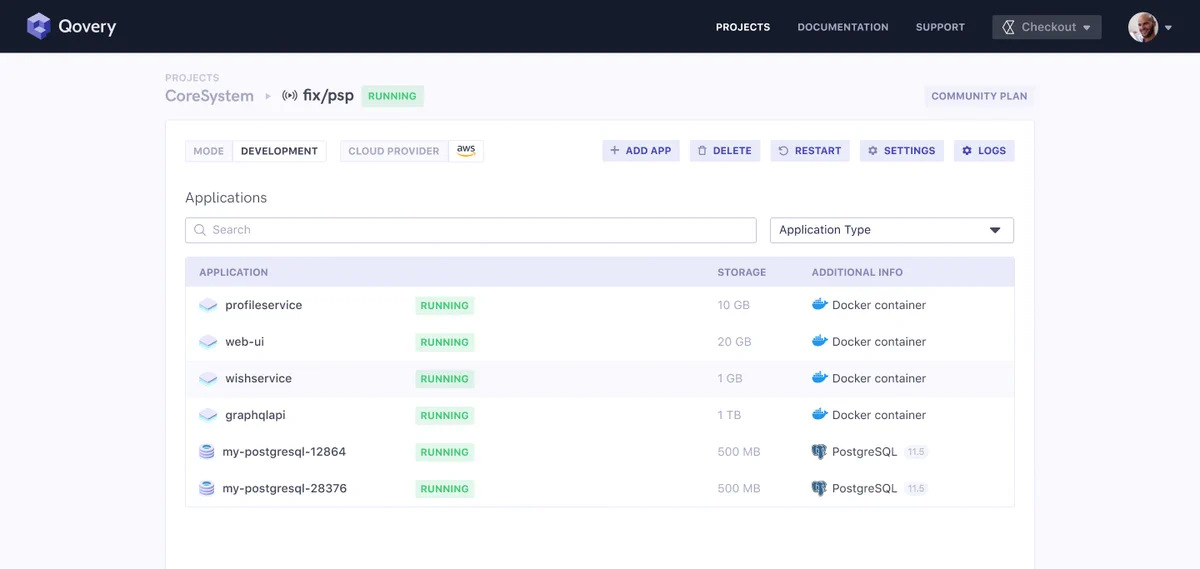Click RUNNING badge in my-postgresql-12864 row
Screen dimensions: 1200x569
444,452
